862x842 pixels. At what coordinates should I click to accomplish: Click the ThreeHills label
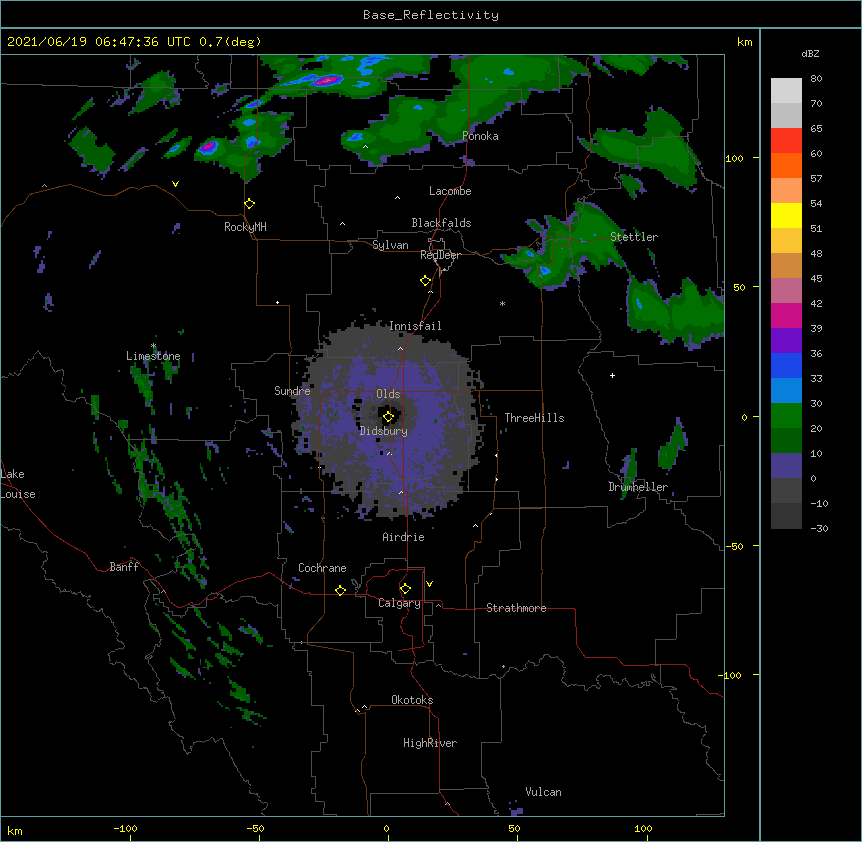[x=534, y=418]
